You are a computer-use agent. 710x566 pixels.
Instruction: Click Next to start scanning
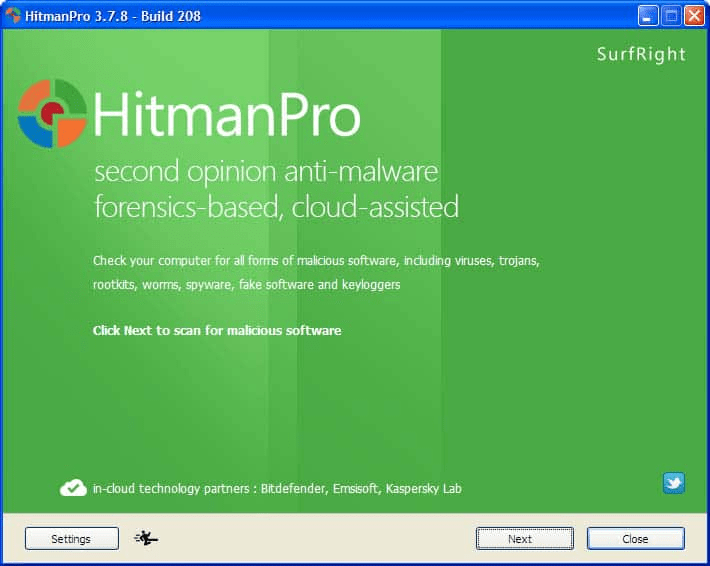tap(525, 538)
